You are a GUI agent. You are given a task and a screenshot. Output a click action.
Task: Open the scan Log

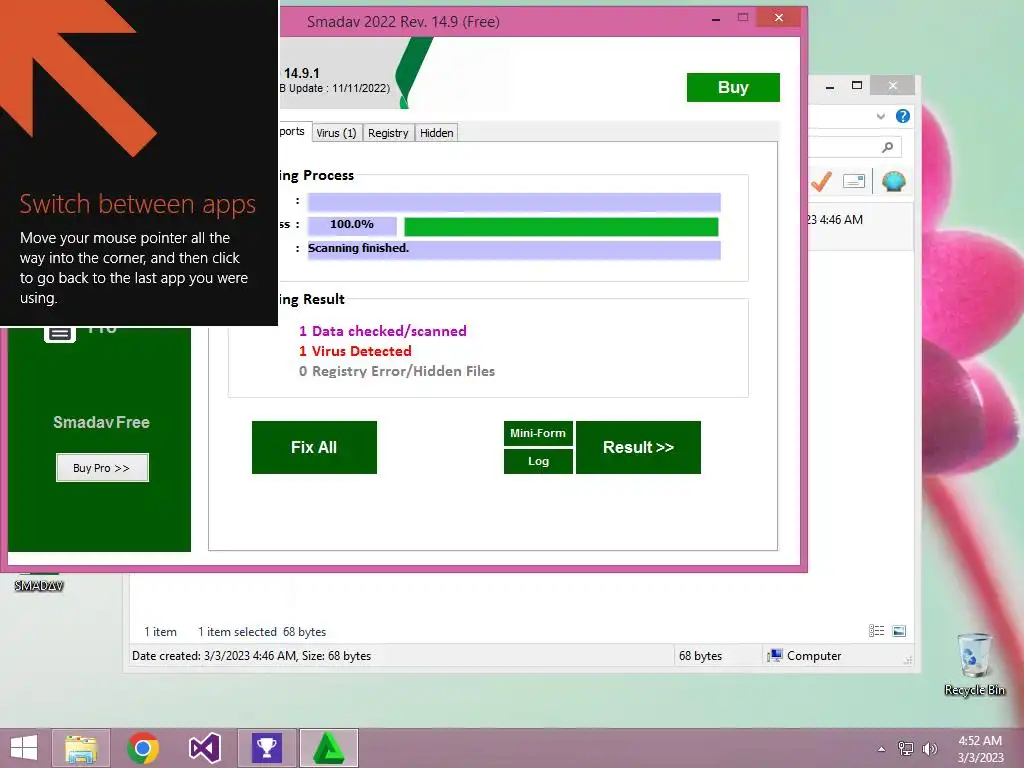pos(538,461)
